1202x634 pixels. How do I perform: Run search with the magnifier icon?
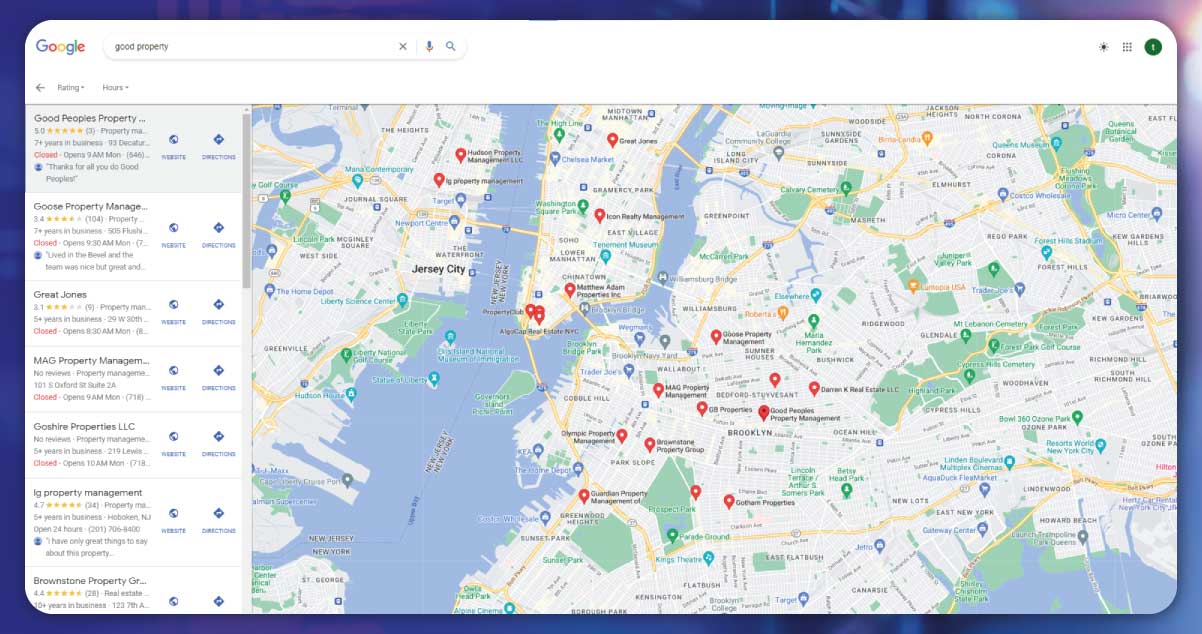click(451, 46)
